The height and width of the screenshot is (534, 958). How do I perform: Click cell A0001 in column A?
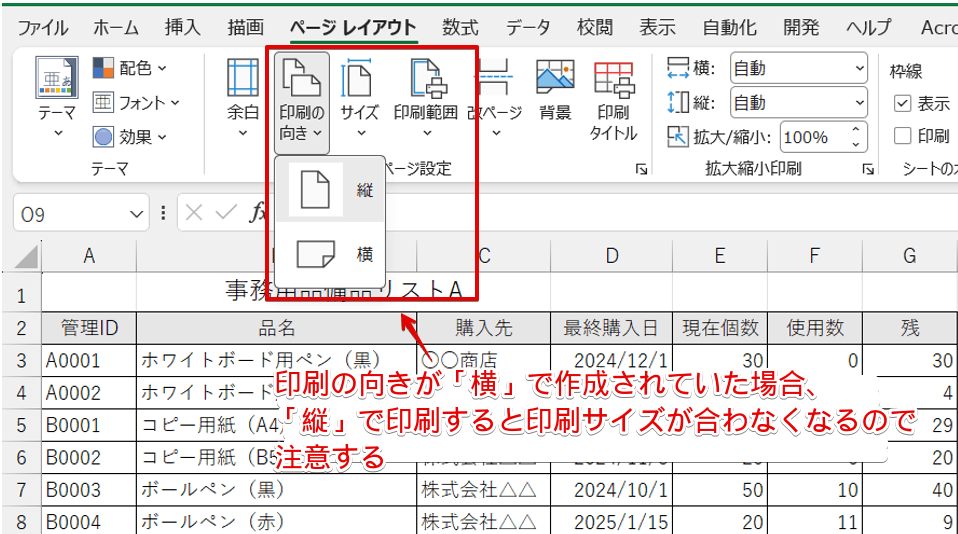tap(89, 360)
